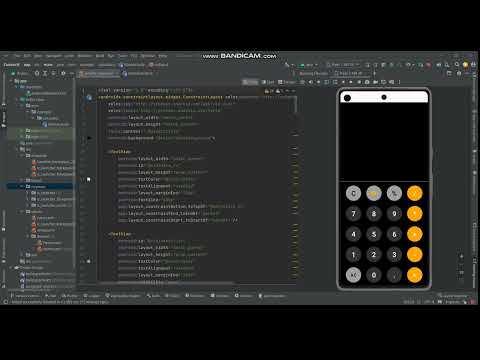
Task: Switch editor to Design view mode
Action: coord(287,82)
